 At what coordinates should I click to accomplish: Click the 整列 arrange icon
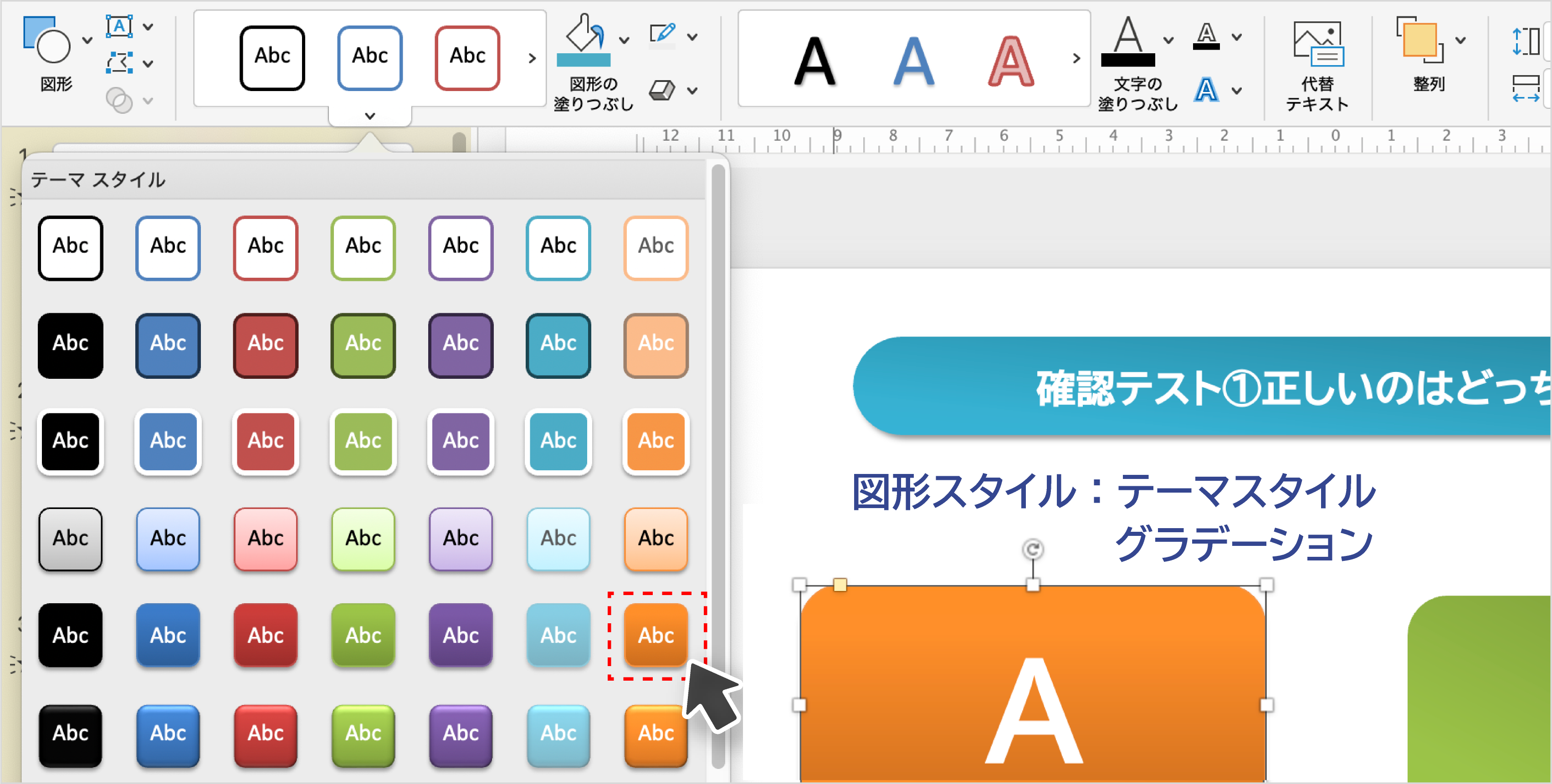point(1420,41)
